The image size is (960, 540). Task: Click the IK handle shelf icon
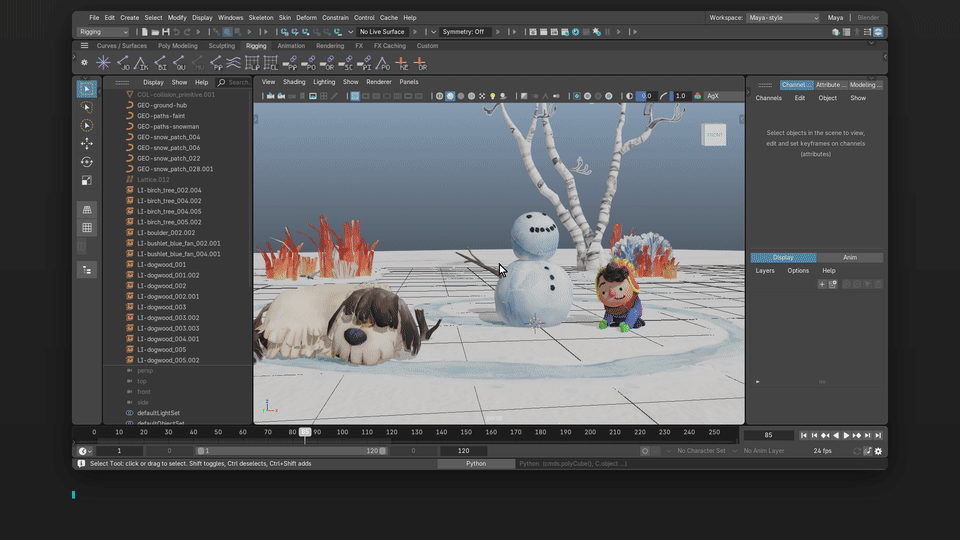141,62
